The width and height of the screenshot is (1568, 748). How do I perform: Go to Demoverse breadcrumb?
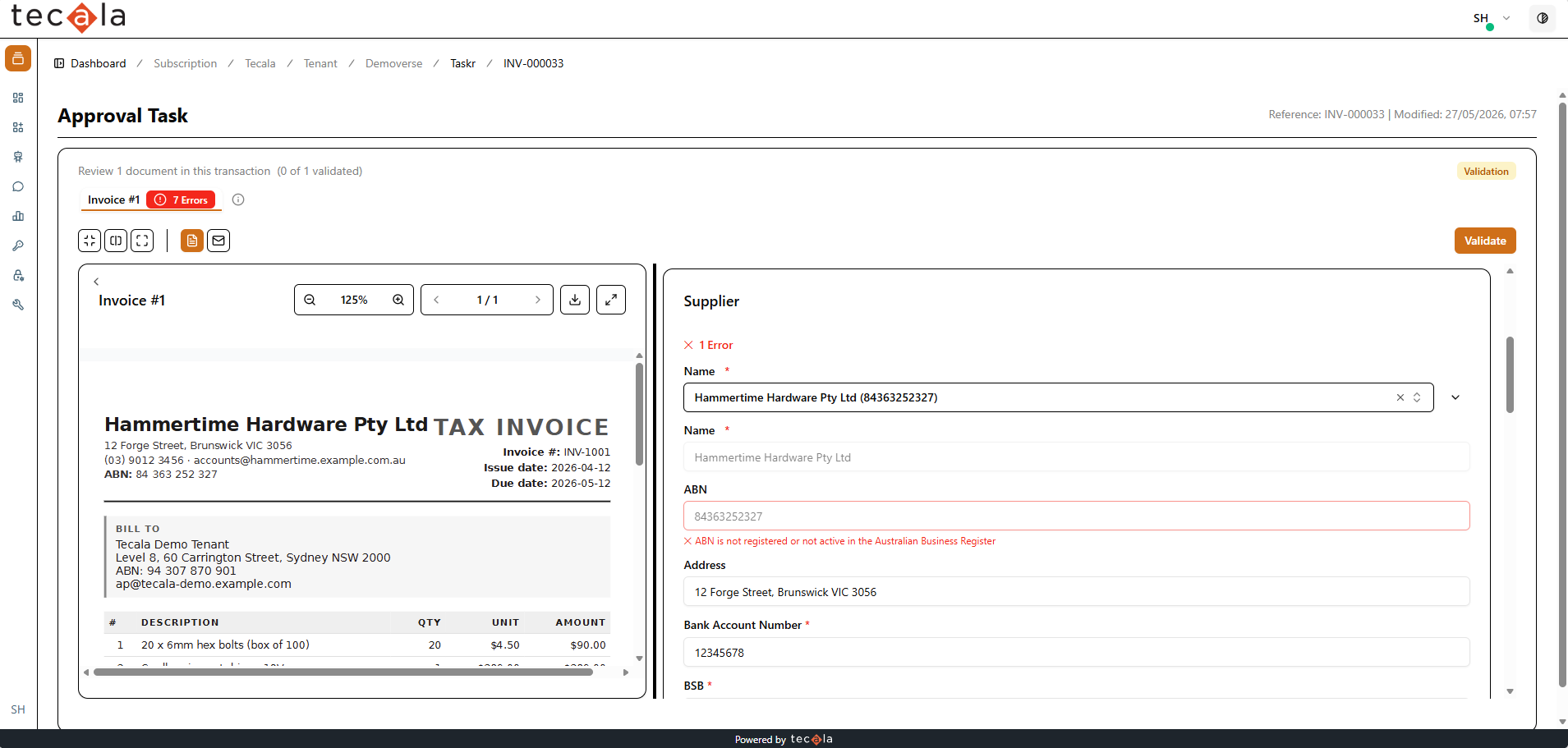pos(394,63)
